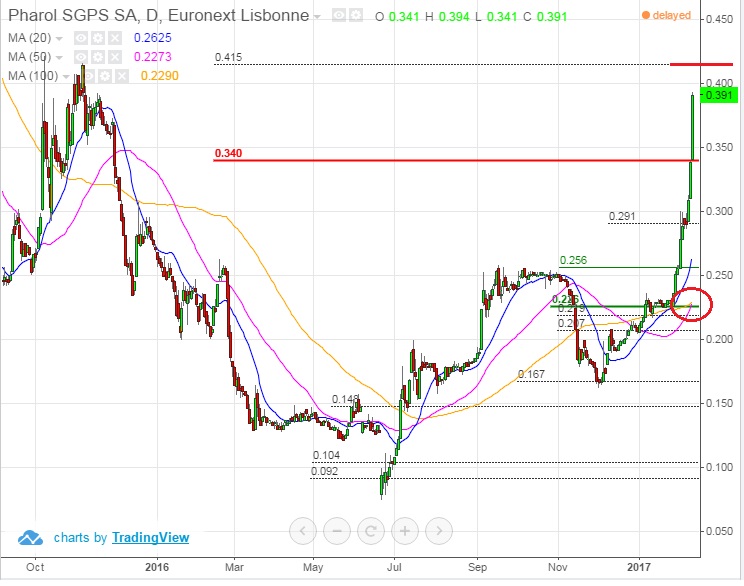744x586 pixels.
Task: Click the MA (50) value 0.2273
Action: [152, 57]
